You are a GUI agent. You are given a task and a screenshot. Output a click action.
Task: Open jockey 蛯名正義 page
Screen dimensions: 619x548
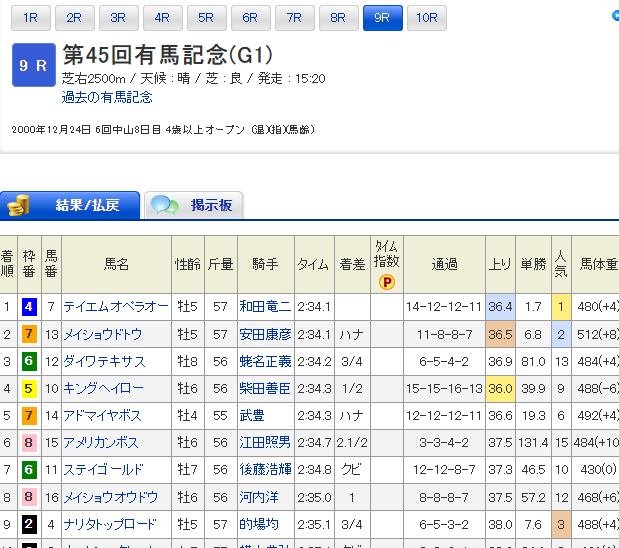tap(265, 361)
